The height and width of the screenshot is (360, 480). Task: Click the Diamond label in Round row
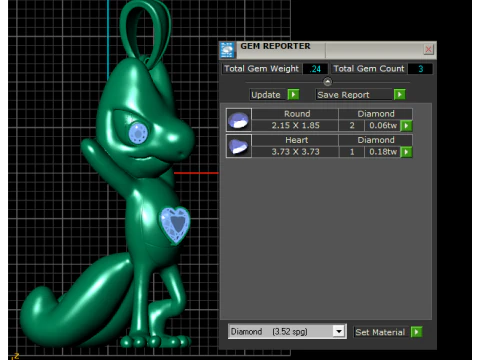[x=376, y=114]
